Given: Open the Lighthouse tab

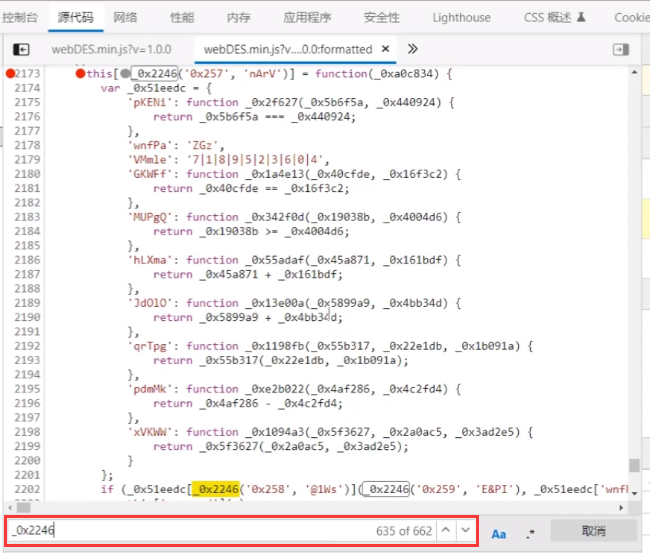Looking at the screenshot, I should coord(461,17).
